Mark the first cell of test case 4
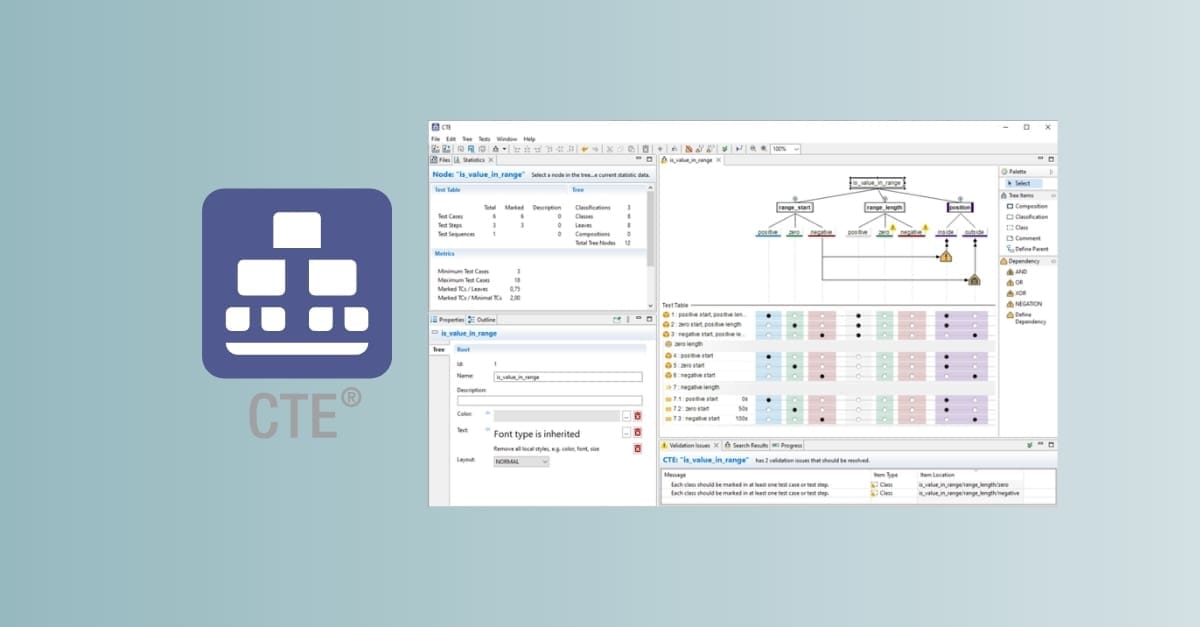The image size is (1200, 627). point(768,355)
